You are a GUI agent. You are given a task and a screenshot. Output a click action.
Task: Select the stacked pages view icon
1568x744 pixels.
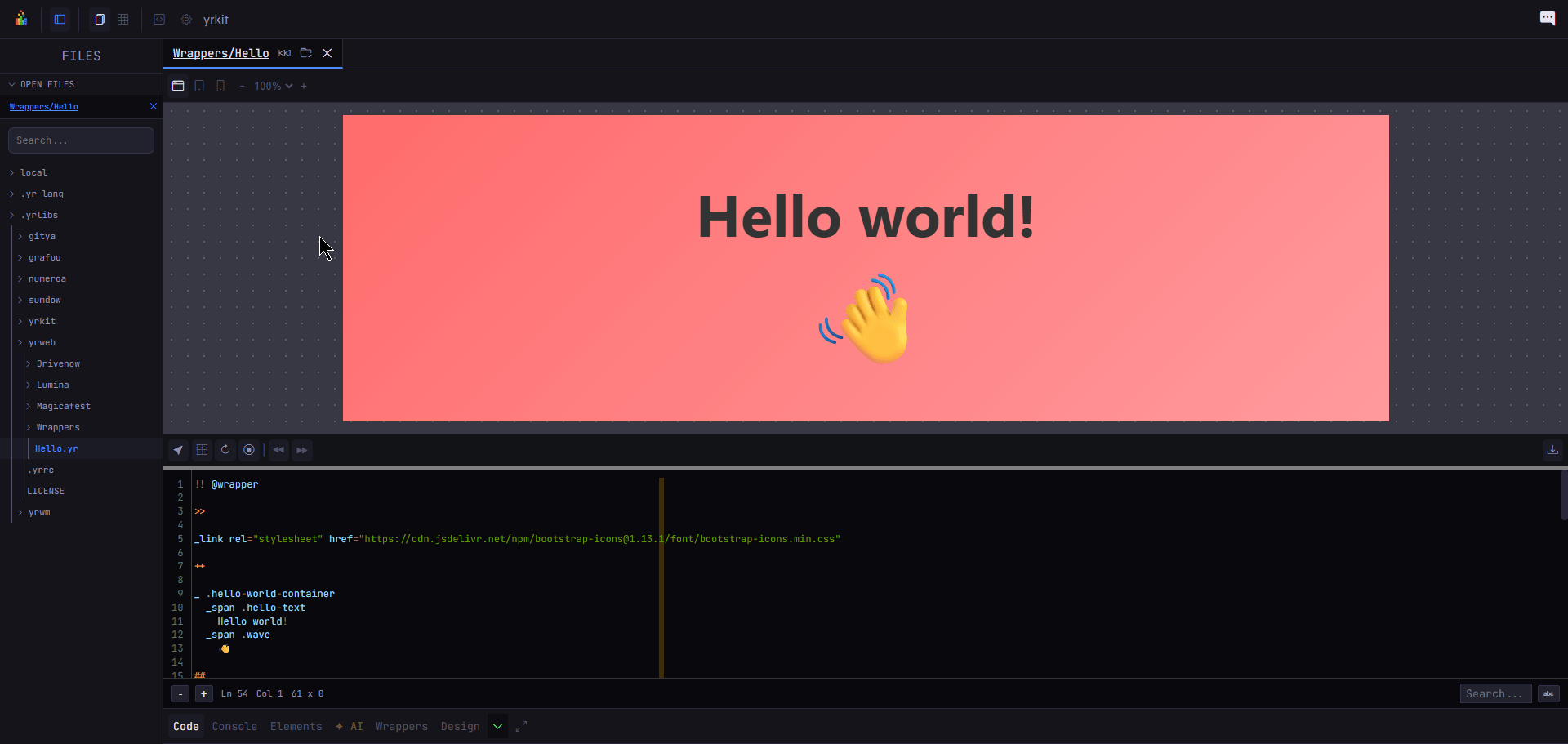tap(100, 19)
